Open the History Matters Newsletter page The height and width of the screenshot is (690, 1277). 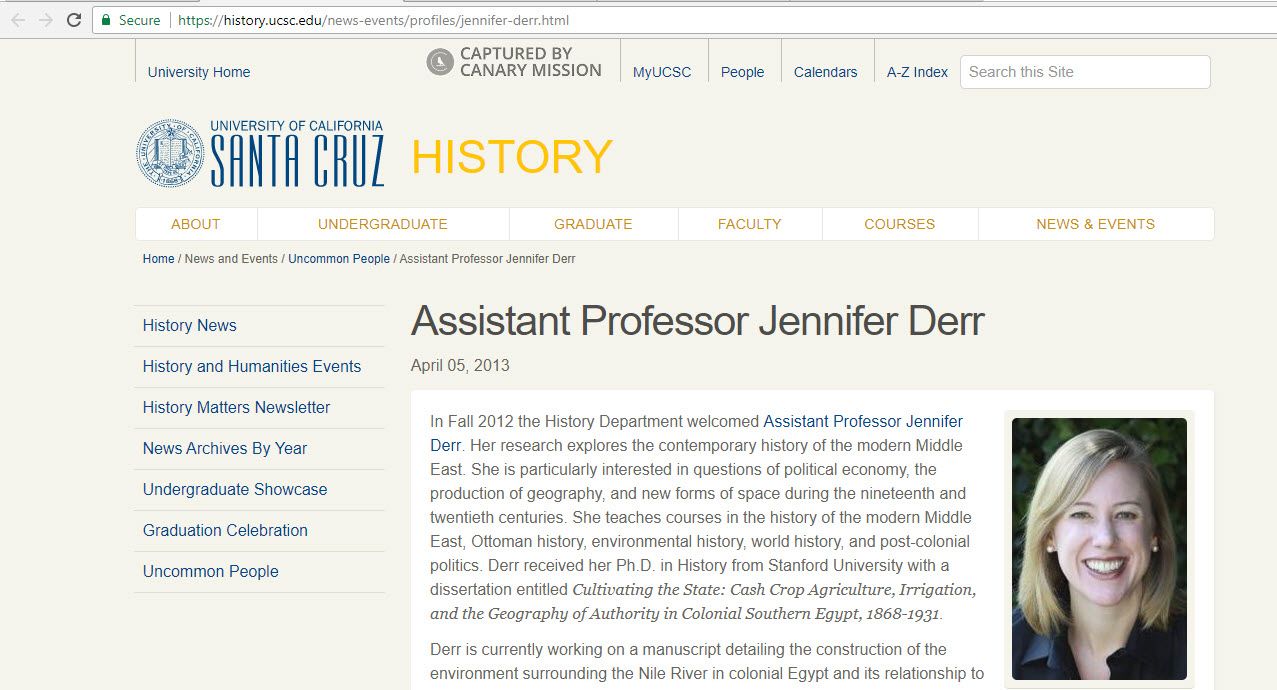pos(235,407)
